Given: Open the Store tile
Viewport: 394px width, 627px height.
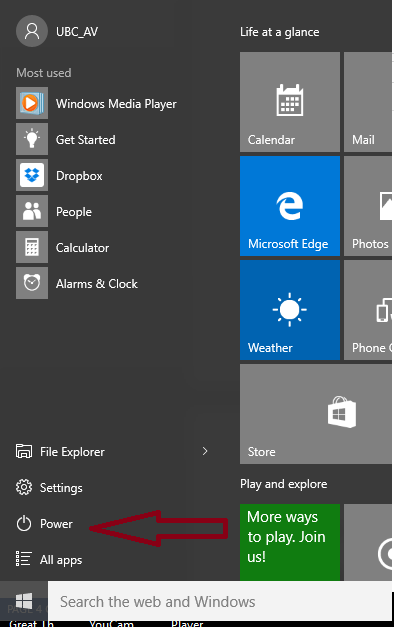Looking at the screenshot, I should point(316,414).
